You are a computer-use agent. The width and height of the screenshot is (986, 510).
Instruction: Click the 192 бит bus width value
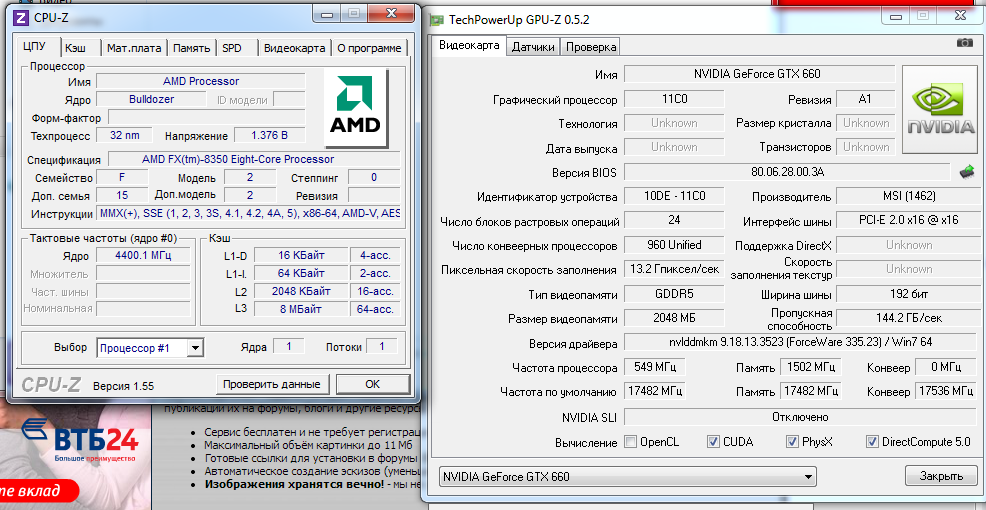[x=908, y=294]
